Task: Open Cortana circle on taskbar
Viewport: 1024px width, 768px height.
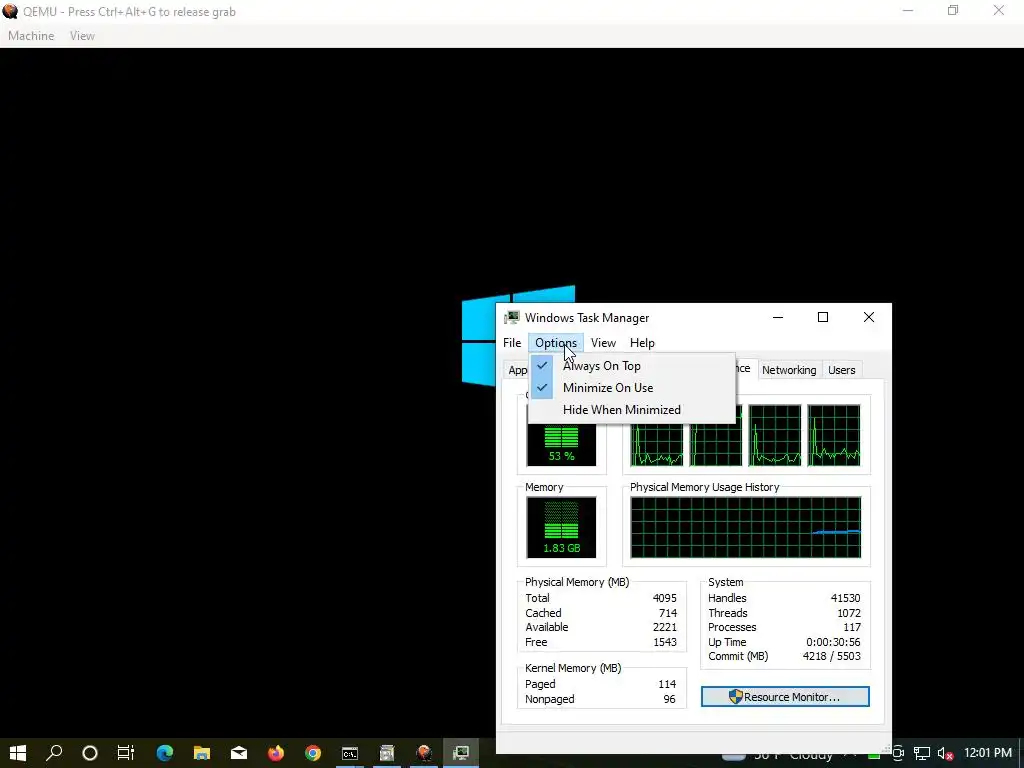Action: [90, 753]
